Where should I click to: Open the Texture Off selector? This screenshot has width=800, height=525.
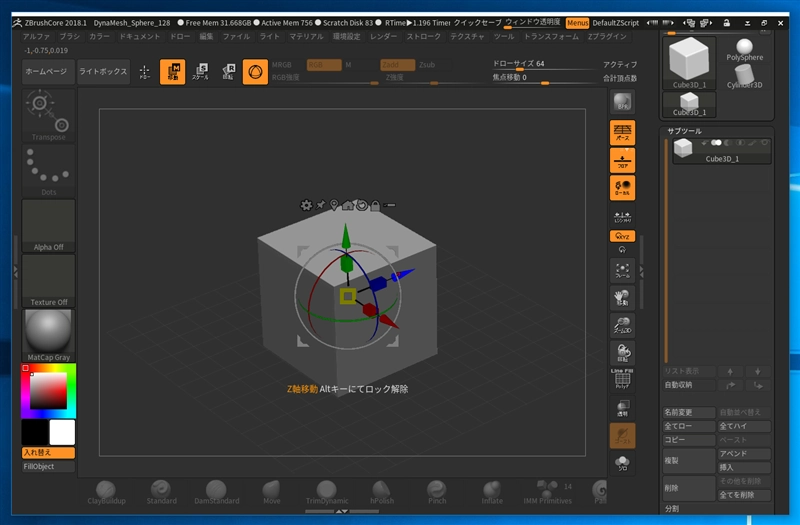tap(48, 281)
